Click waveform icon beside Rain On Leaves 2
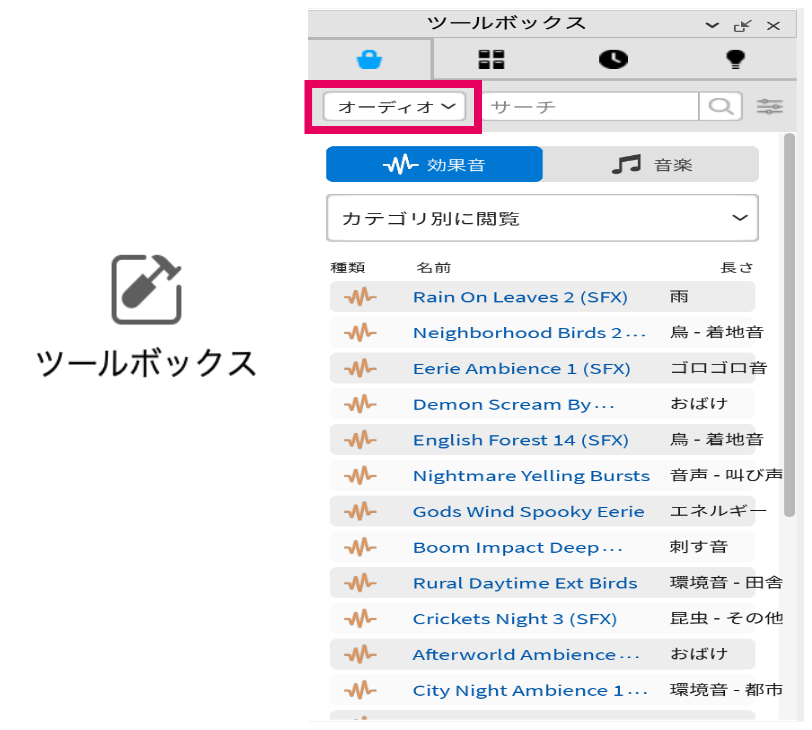The height and width of the screenshot is (730, 812). [360, 297]
